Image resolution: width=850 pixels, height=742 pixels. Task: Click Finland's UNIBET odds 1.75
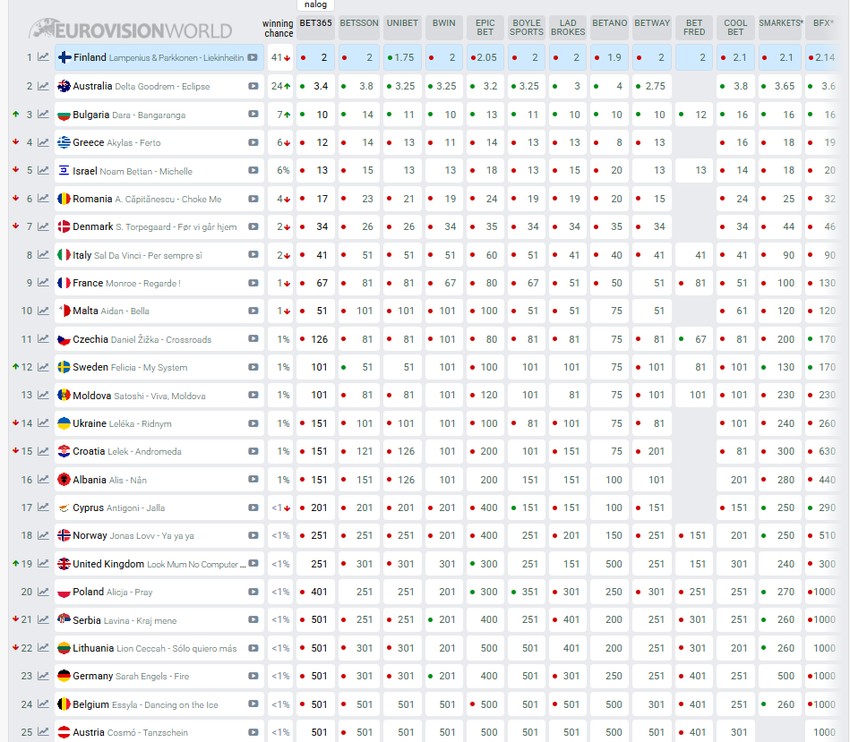click(x=402, y=57)
